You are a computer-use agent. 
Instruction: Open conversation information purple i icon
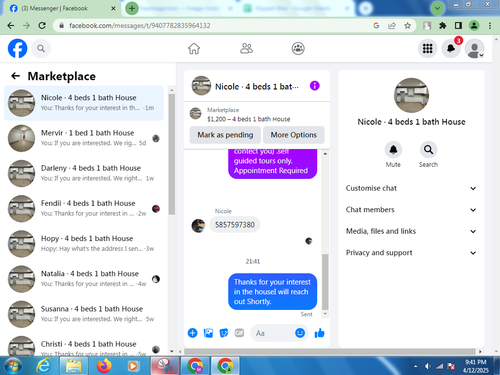pyautogui.click(x=315, y=86)
